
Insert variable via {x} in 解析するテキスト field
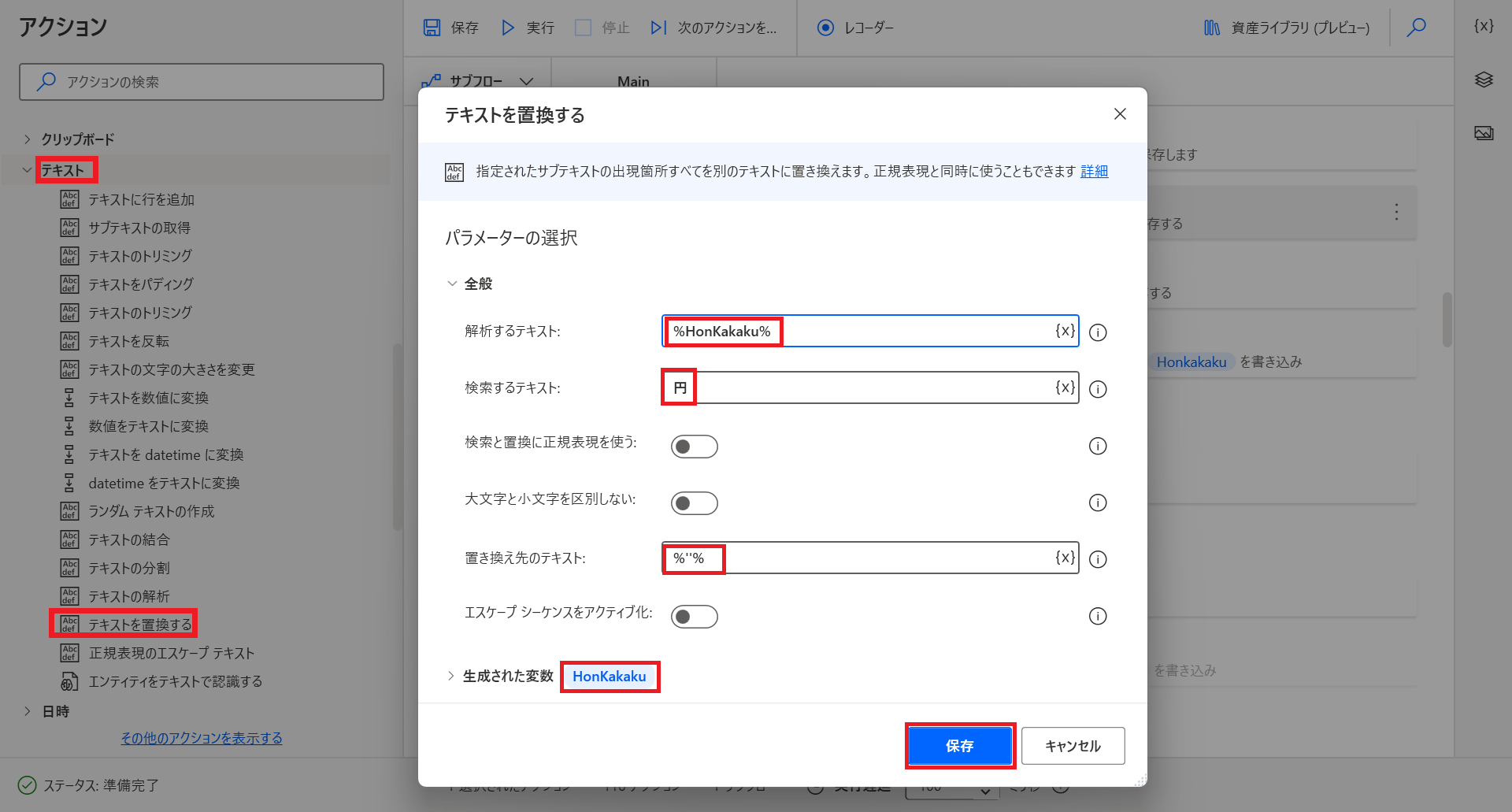1065,331
